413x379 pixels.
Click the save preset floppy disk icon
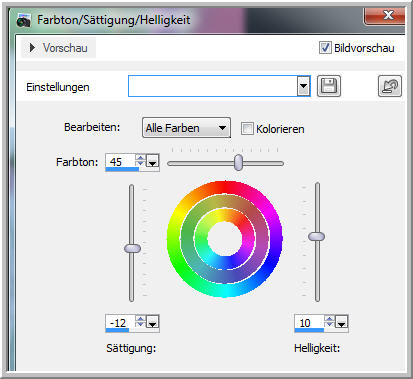pyautogui.click(x=329, y=86)
